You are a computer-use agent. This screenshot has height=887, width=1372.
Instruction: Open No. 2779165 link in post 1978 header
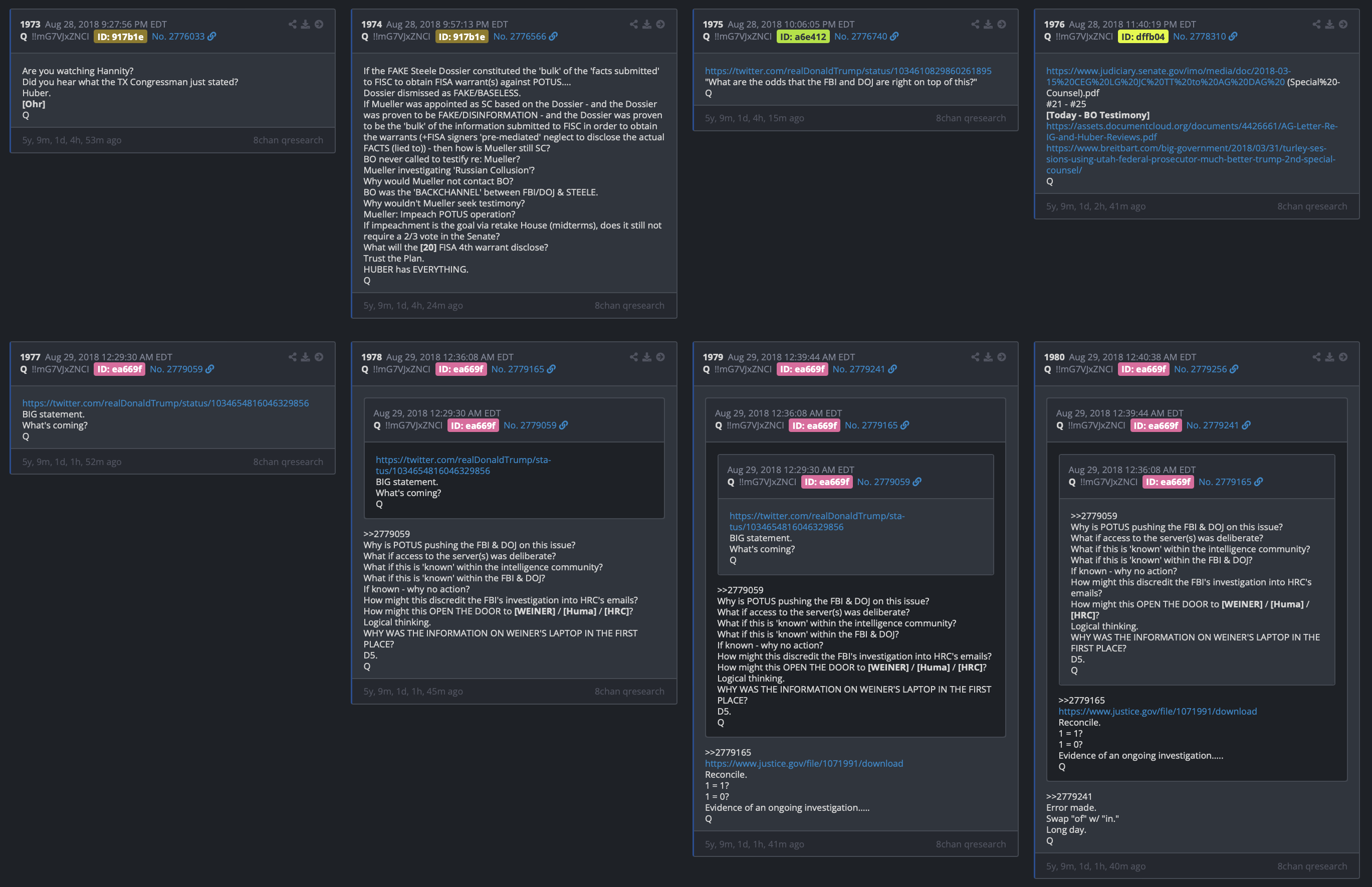(x=524, y=369)
